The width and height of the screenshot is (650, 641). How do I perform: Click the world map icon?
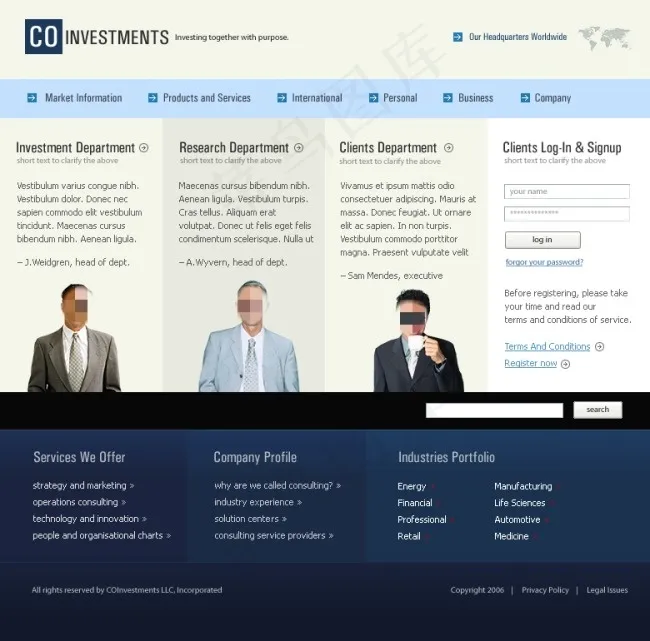[x=604, y=37]
